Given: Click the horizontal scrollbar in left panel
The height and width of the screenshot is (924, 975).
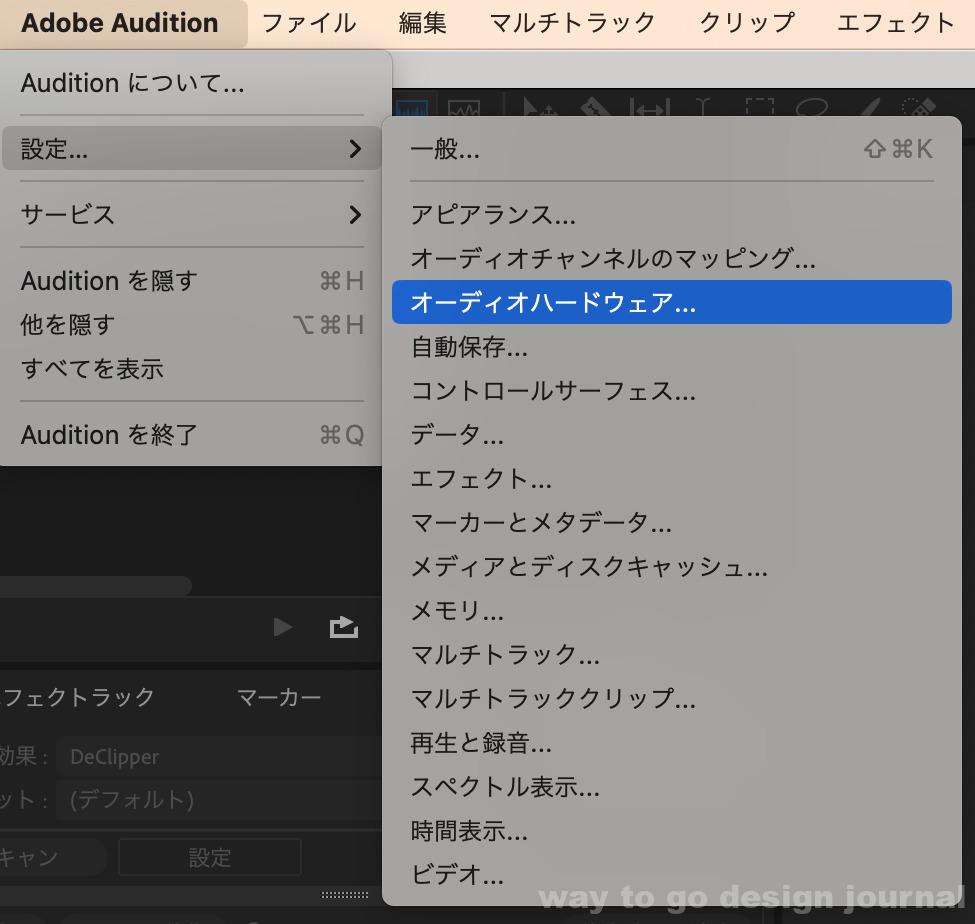Looking at the screenshot, I should click(x=95, y=586).
